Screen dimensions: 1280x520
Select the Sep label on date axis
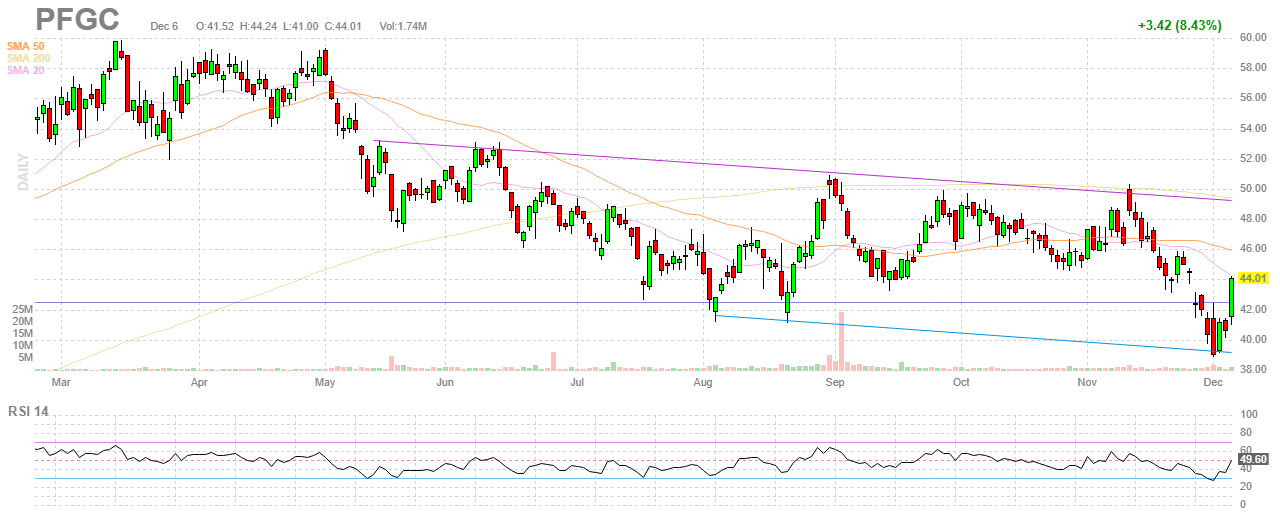[835, 382]
